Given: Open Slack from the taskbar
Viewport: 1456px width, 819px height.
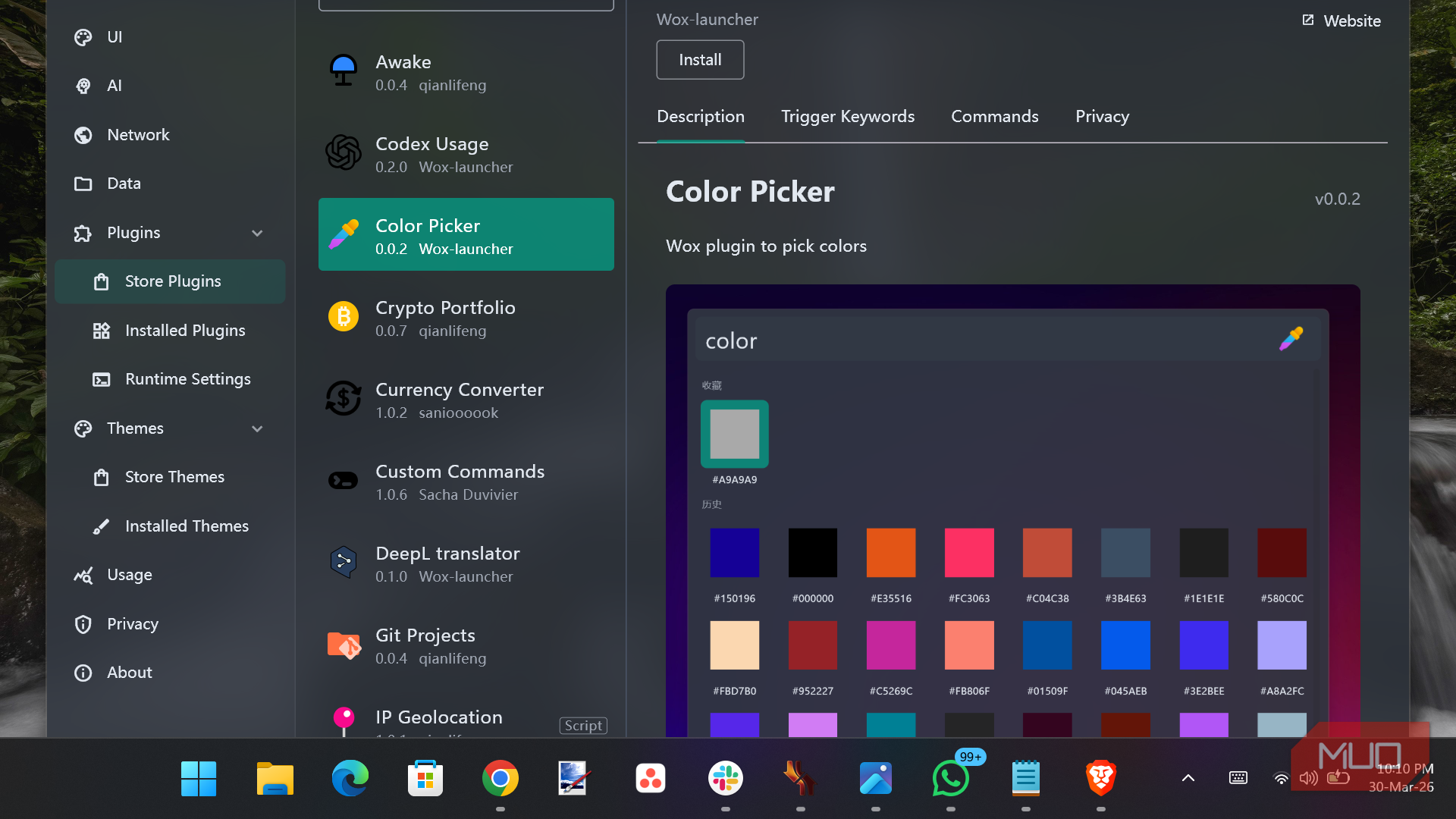Looking at the screenshot, I should pos(726,779).
